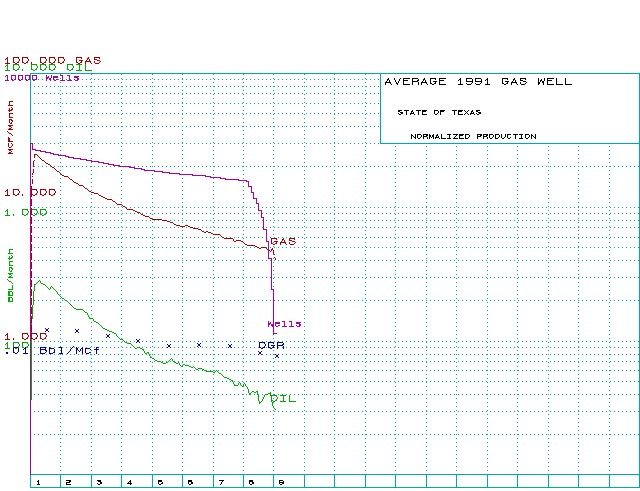Select the STATE OF TEXAS subtitle

tap(438, 112)
